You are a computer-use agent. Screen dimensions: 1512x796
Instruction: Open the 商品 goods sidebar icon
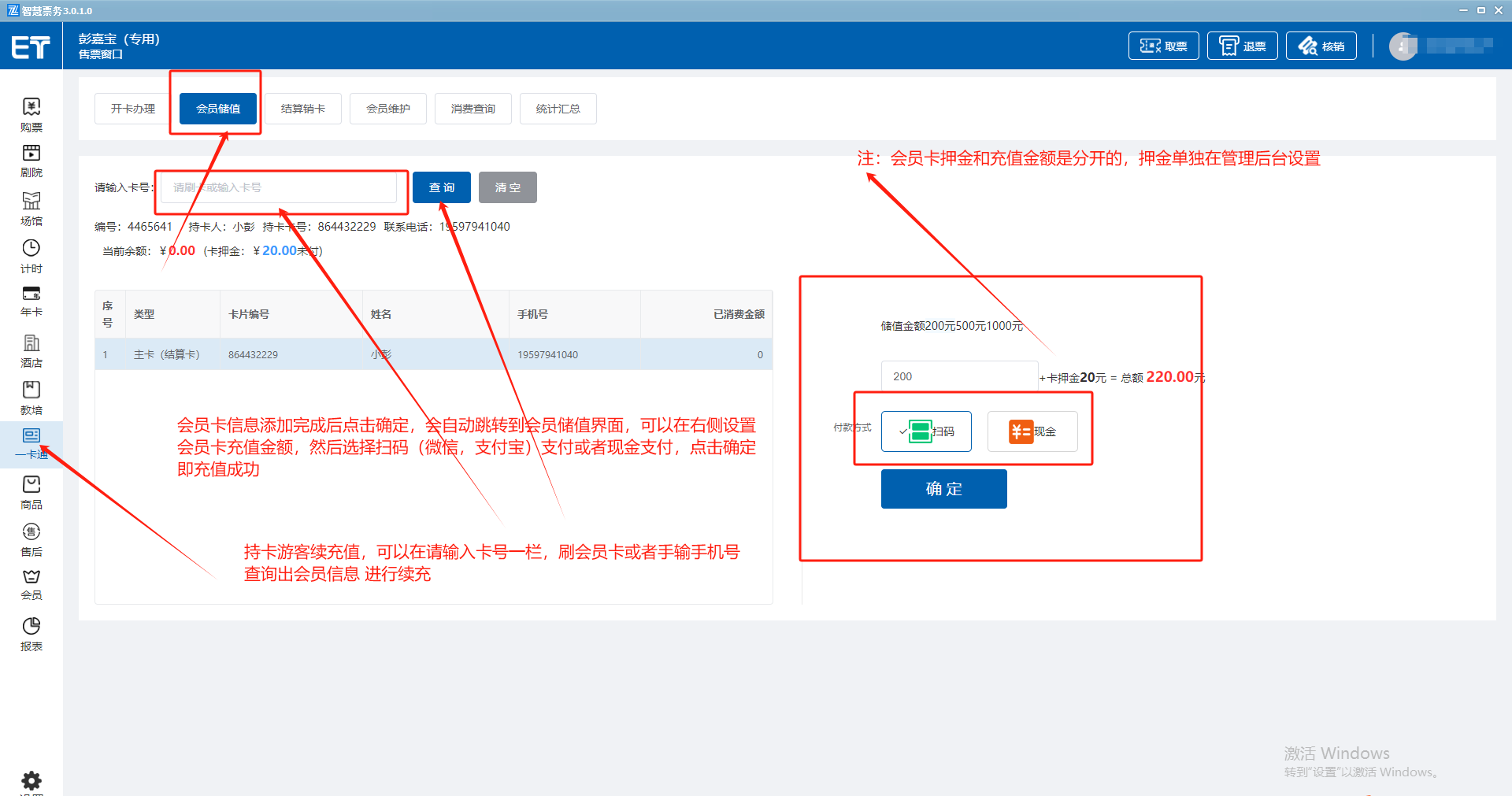[x=31, y=492]
